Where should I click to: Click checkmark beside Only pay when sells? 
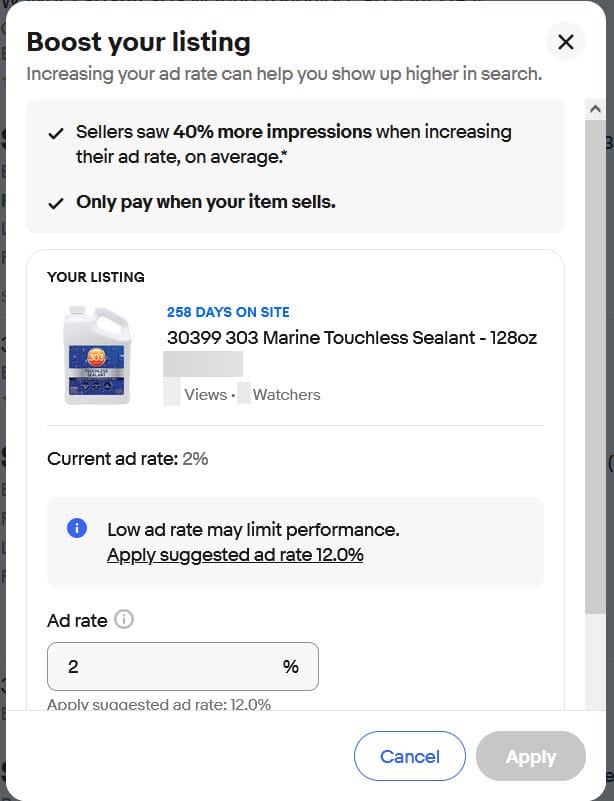57,203
